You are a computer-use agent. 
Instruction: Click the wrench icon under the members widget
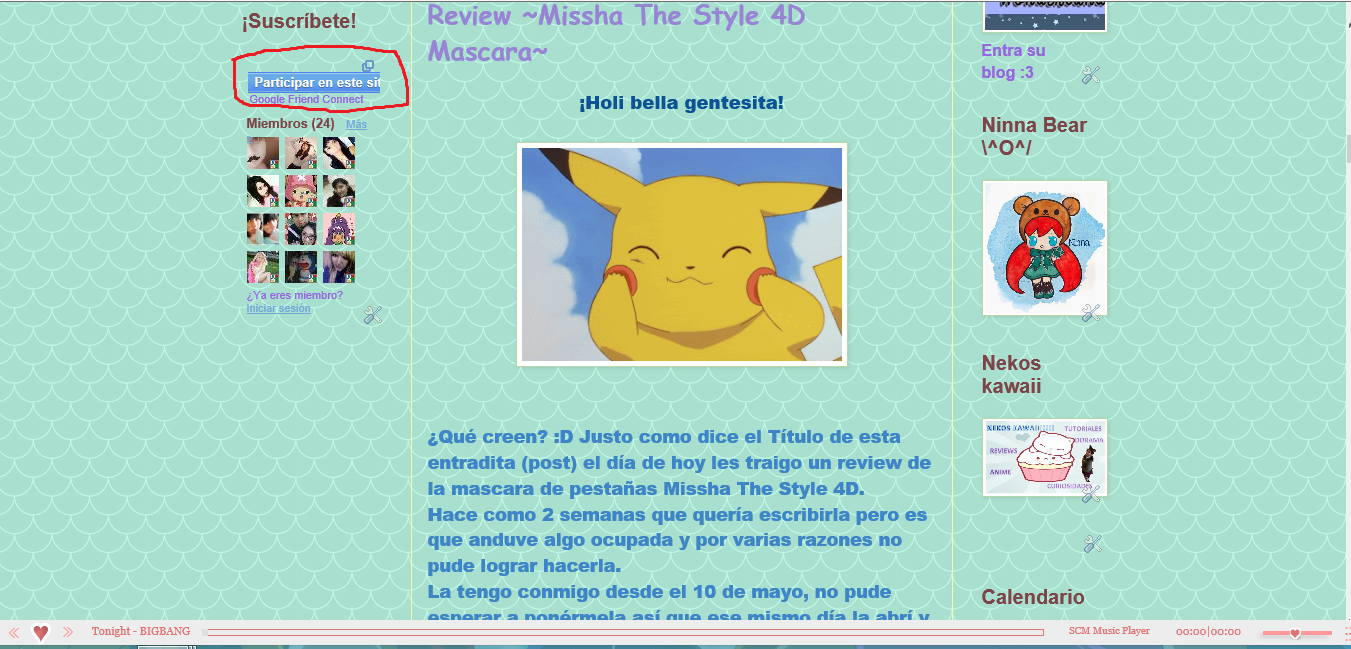click(373, 315)
